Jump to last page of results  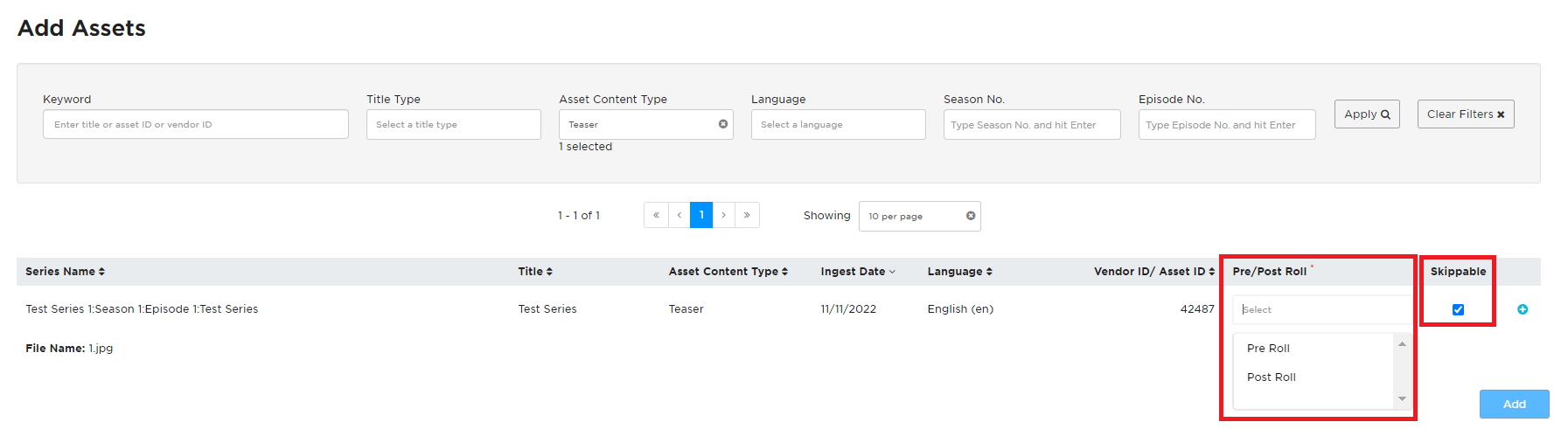tap(747, 215)
